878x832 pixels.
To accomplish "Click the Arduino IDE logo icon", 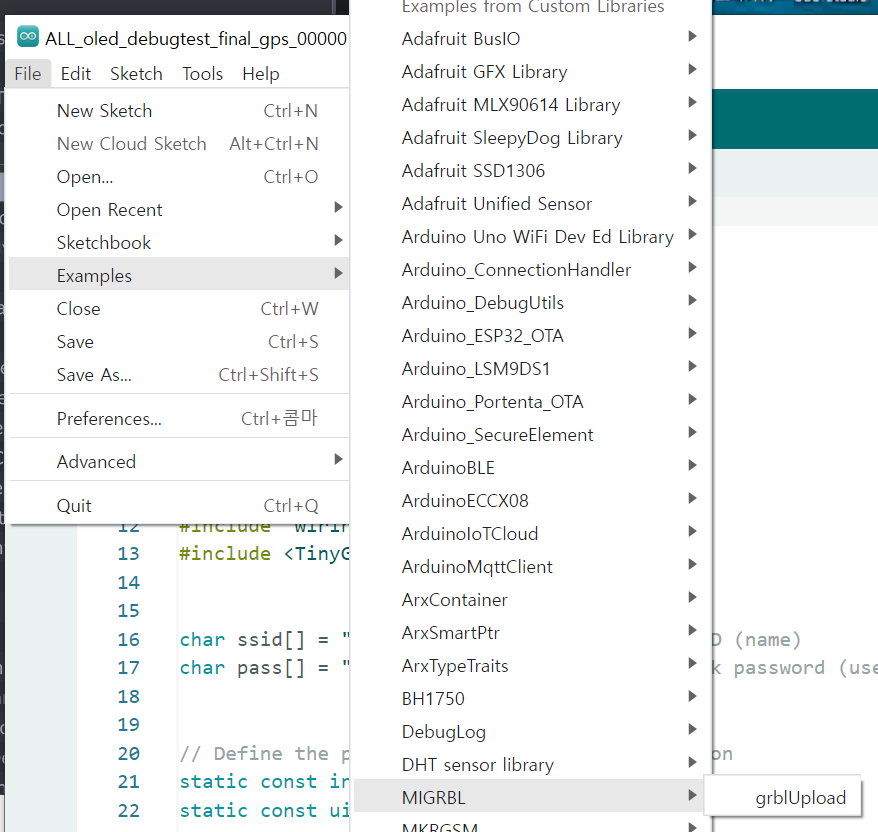I will (27, 37).
